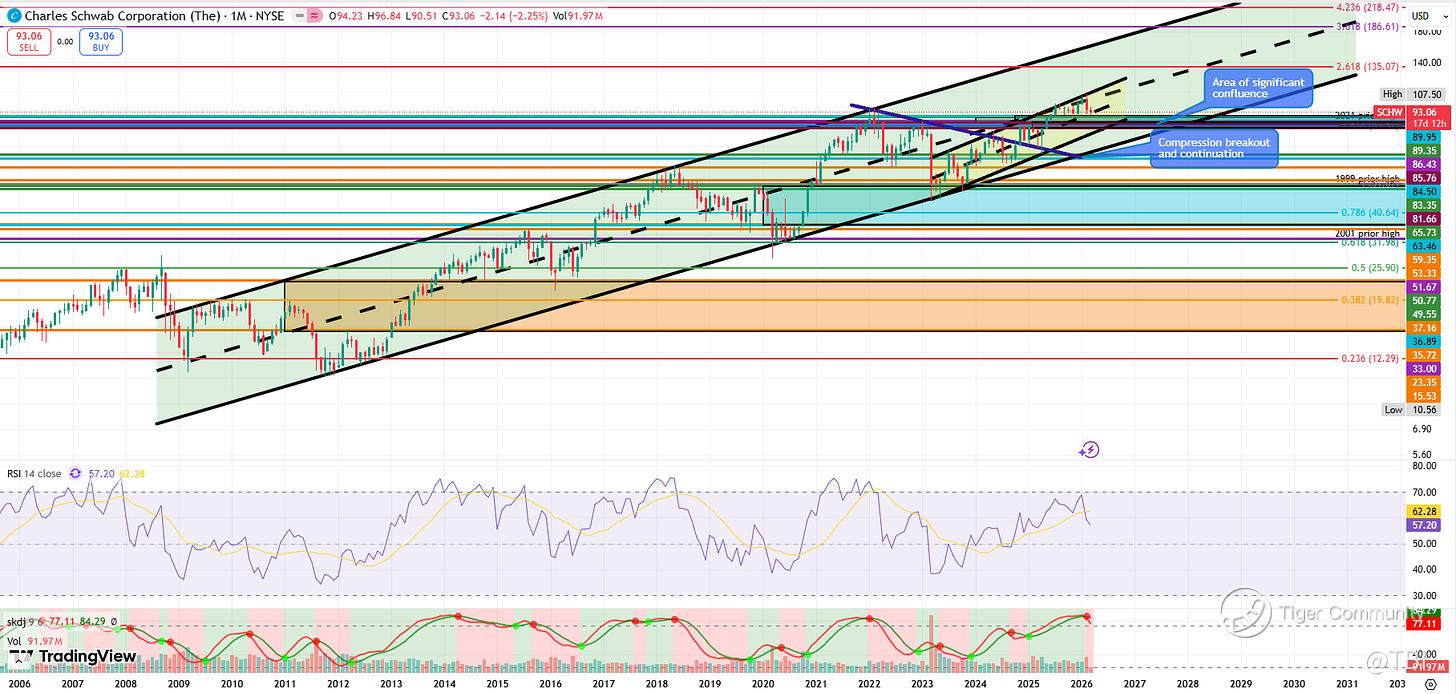The height and width of the screenshot is (694, 1456).
Task: Click the '2001 prior high' line label
Action: pos(1368,233)
